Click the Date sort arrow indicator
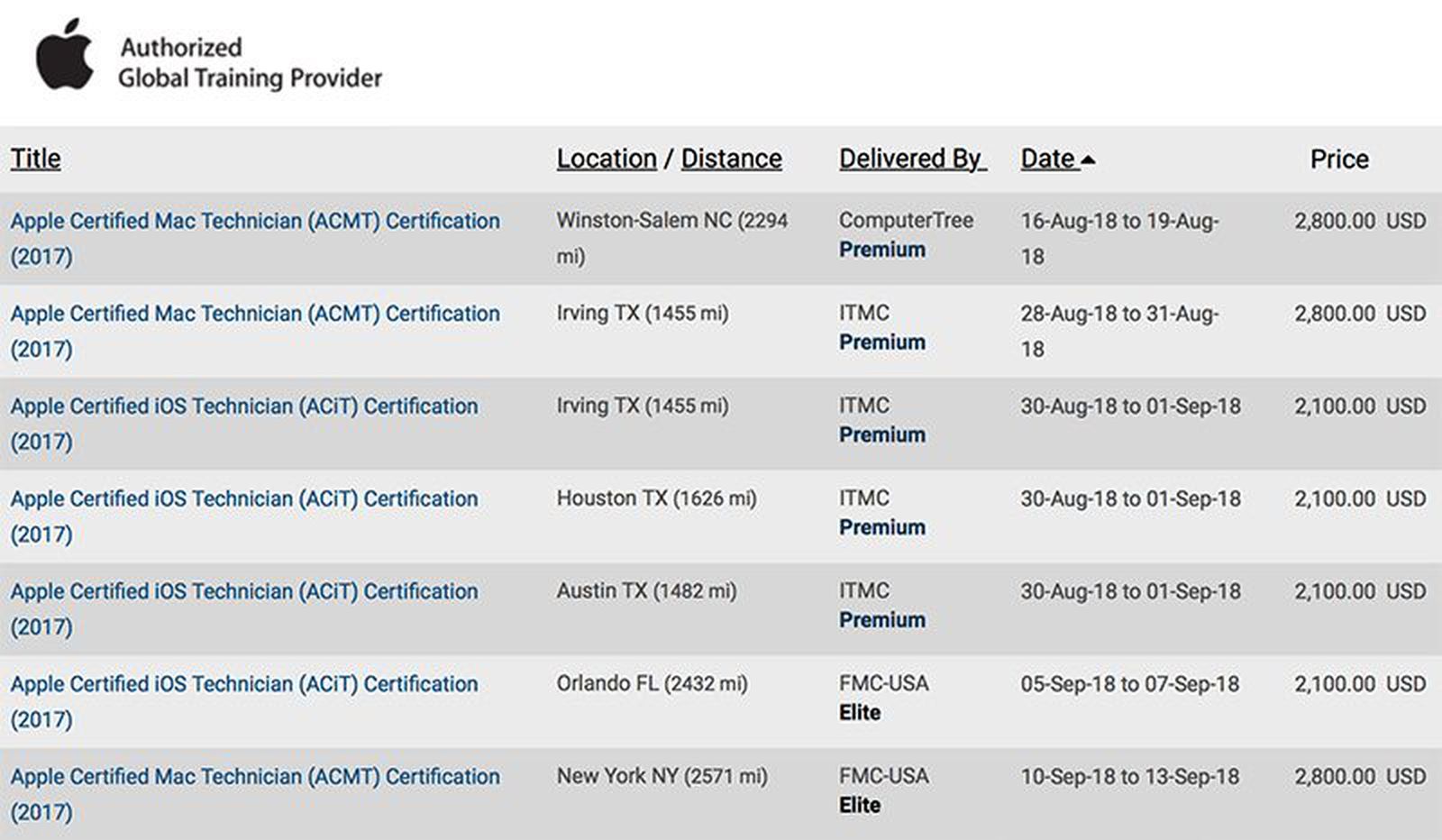1442x840 pixels. coord(1087,159)
